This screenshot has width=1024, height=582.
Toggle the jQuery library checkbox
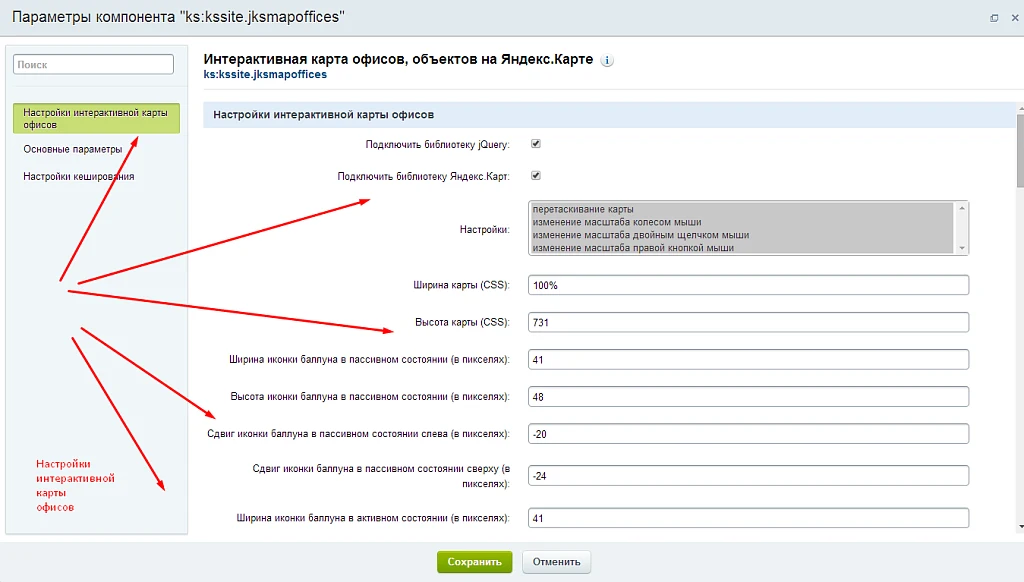536,144
